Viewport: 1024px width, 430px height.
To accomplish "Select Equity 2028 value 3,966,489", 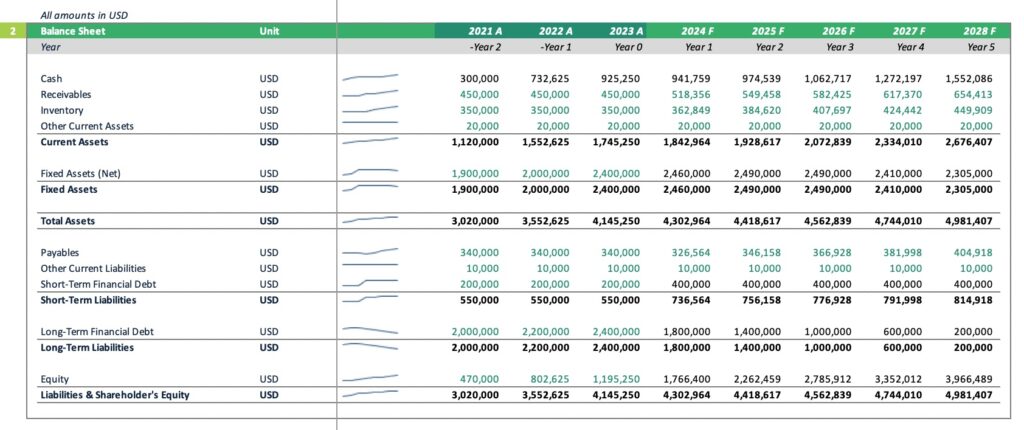I will click(969, 379).
